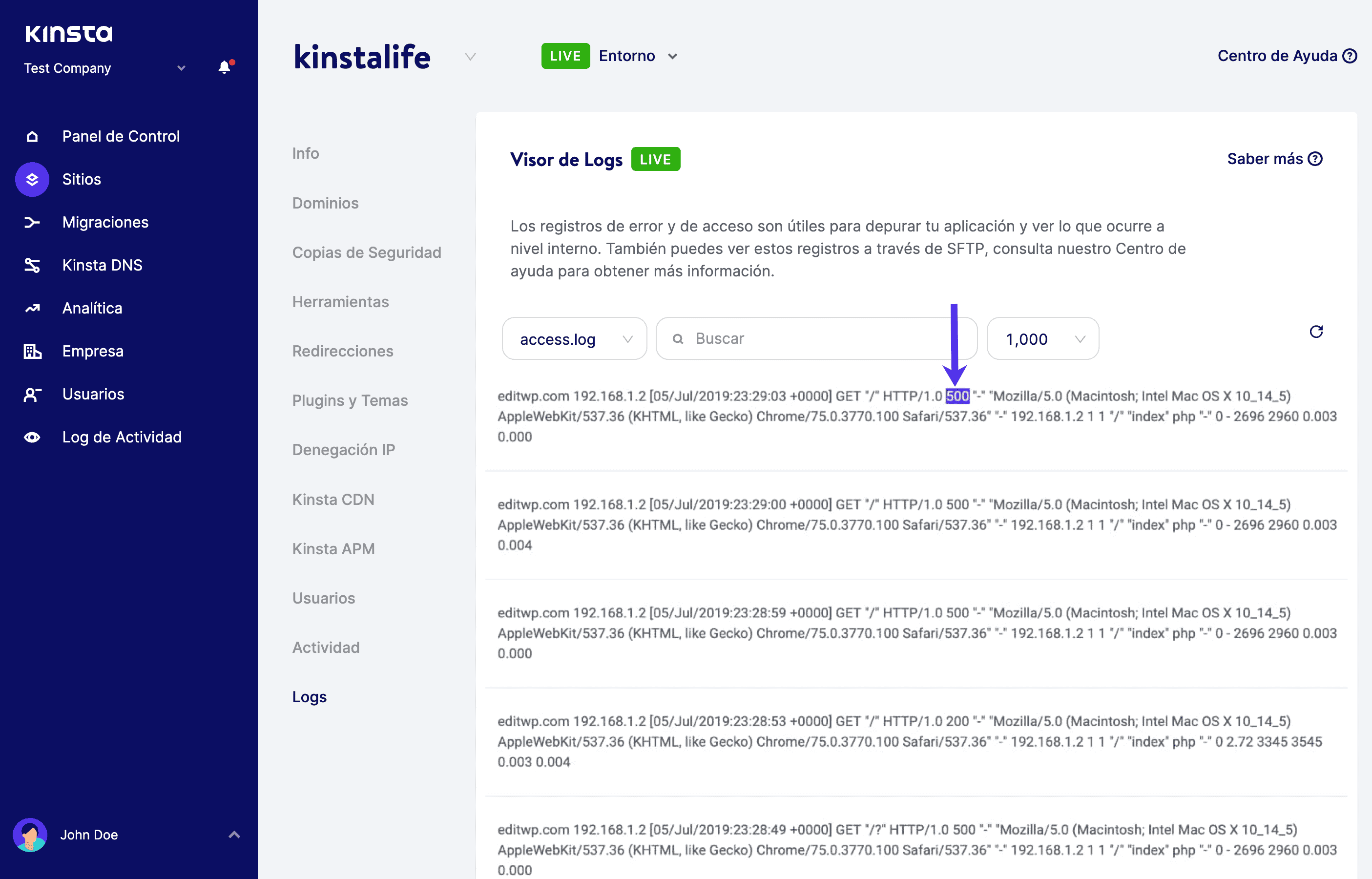Refresh the logs with reload icon
The height and width of the screenshot is (879, 1372).
1316,332
